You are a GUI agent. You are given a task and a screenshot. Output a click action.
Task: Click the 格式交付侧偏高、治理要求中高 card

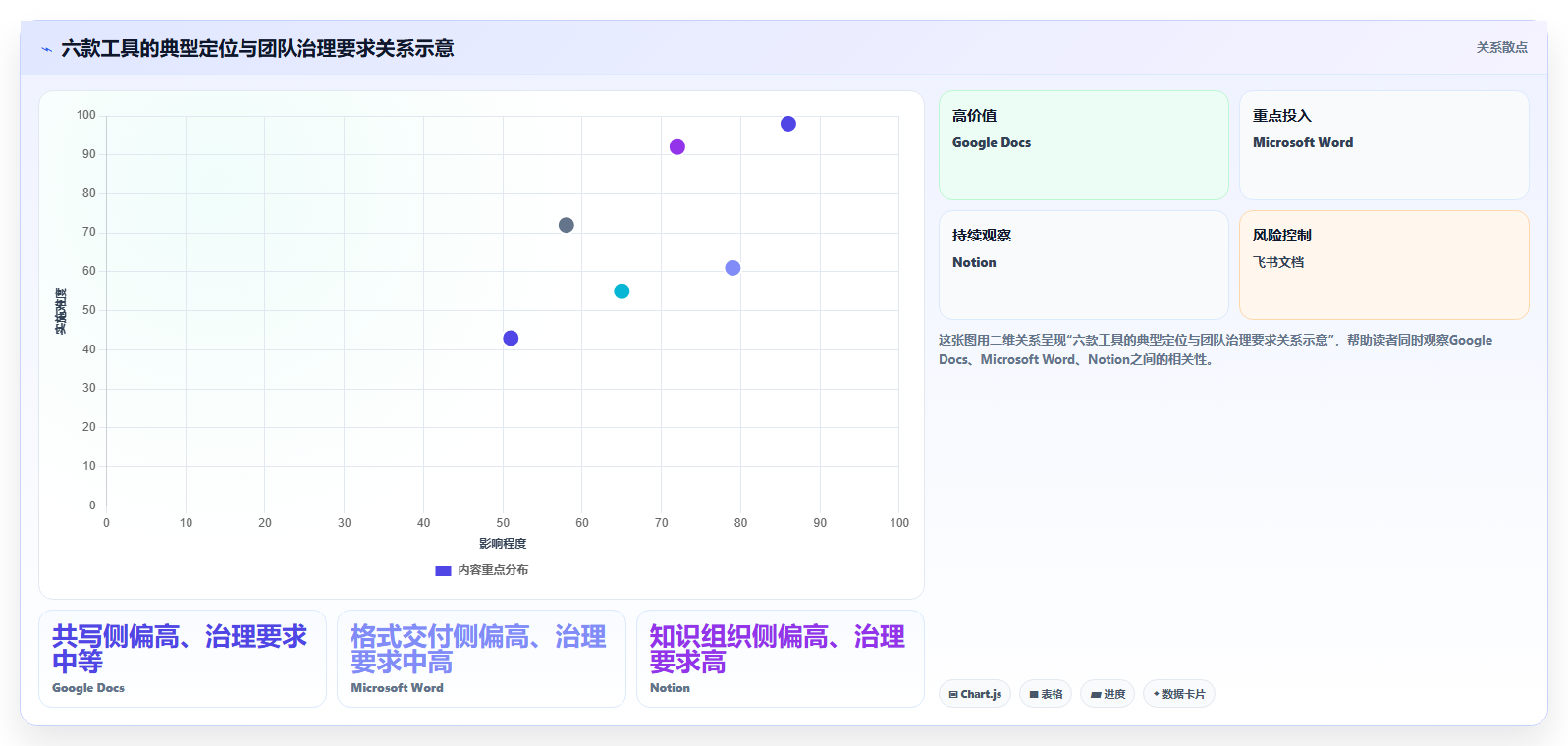pyautogui.click(x=481, y=659)
